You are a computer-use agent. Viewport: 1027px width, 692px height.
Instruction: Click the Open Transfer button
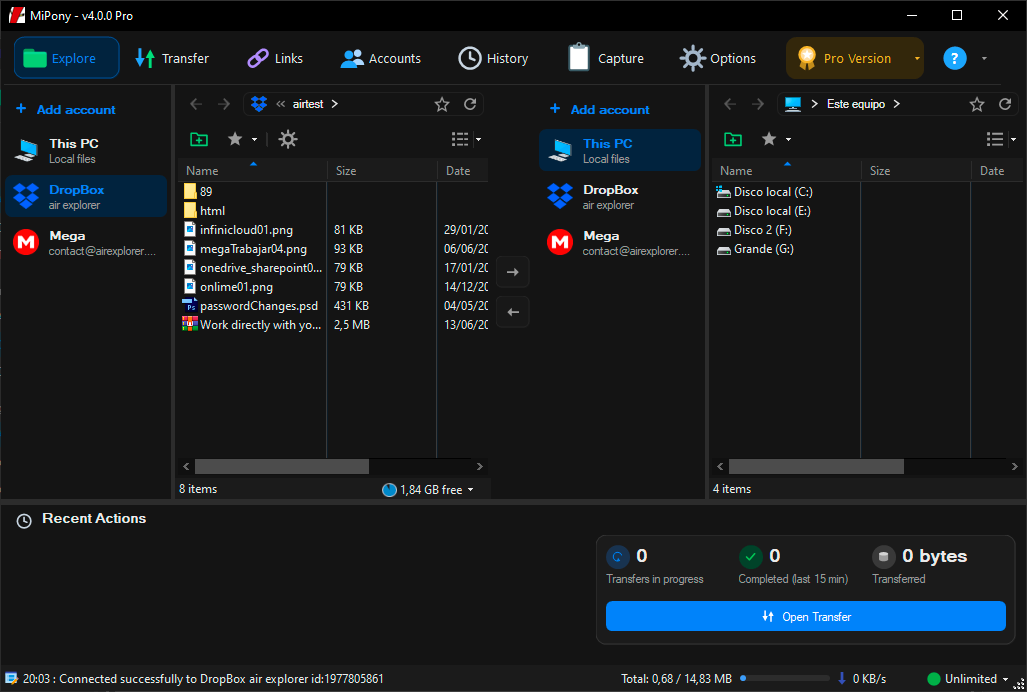point(806,616)
